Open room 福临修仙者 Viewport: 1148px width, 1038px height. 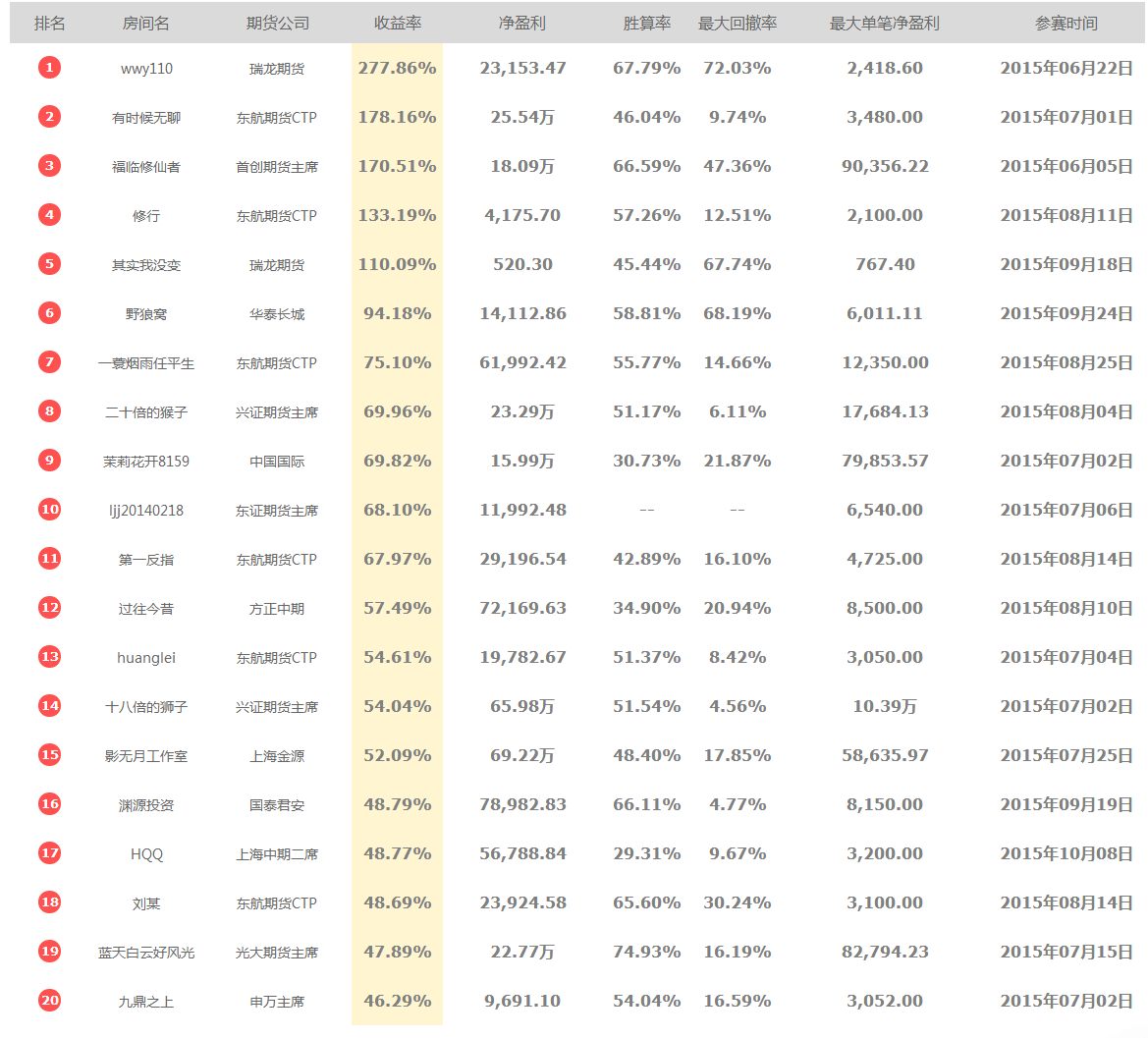[145, 167]
